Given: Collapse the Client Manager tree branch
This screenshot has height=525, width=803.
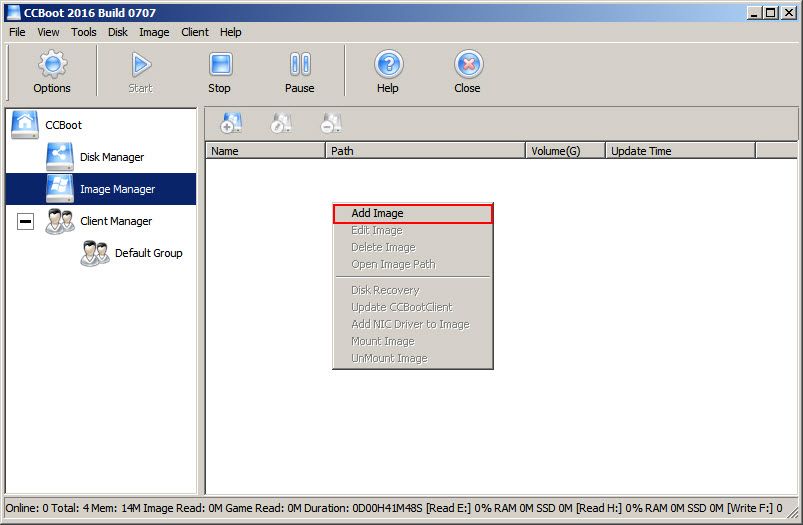Looking at the screenshot, I should [26, 222].
